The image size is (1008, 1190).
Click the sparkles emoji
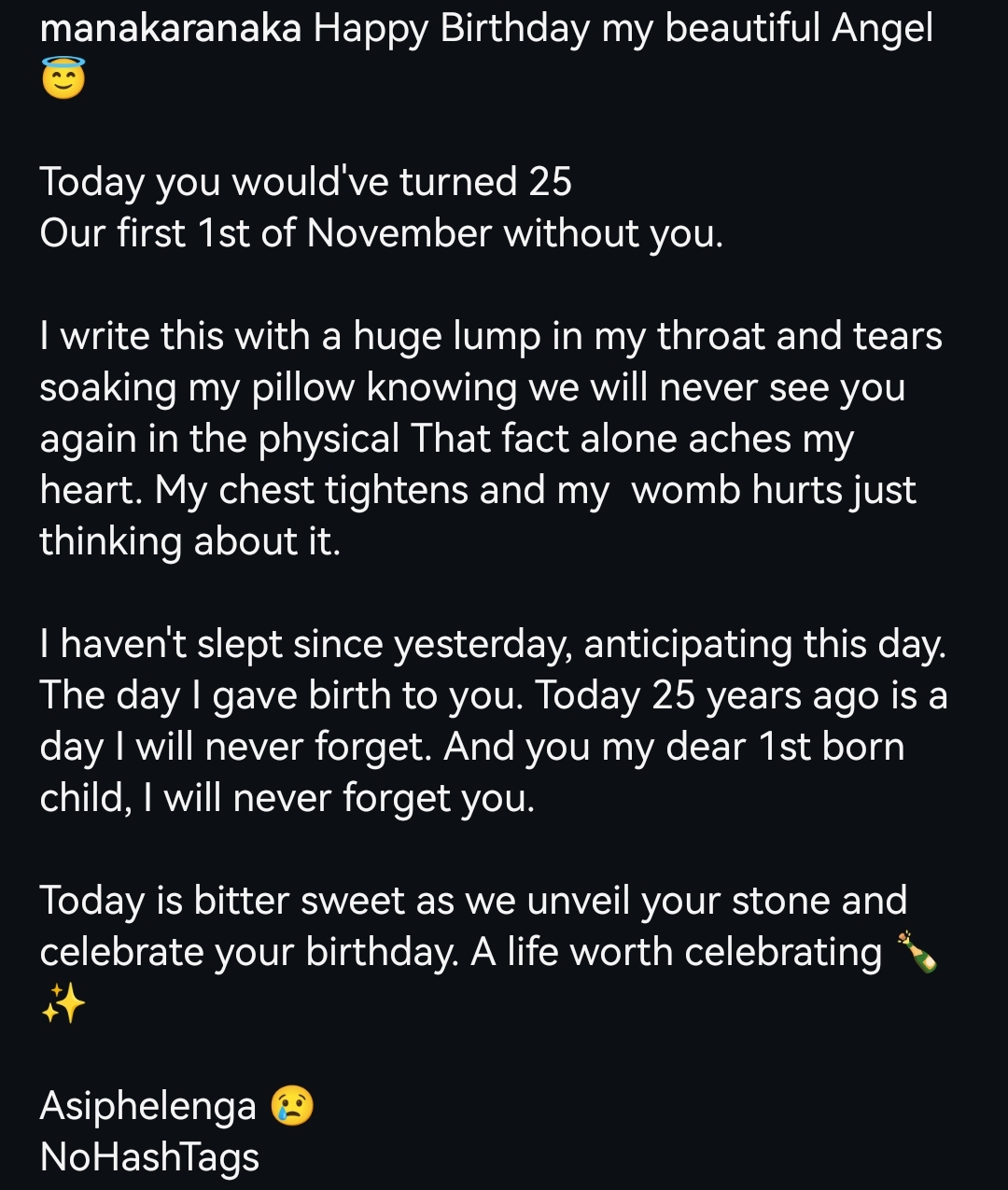[63, 1005]
